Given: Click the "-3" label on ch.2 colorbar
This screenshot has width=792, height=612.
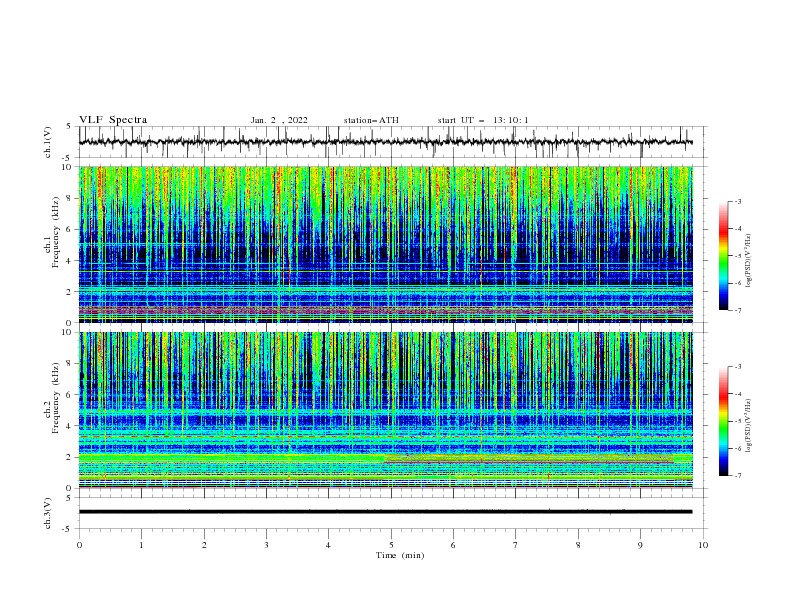Looking at the screenshot, I should pyautogui.click(x=738, y=367).
